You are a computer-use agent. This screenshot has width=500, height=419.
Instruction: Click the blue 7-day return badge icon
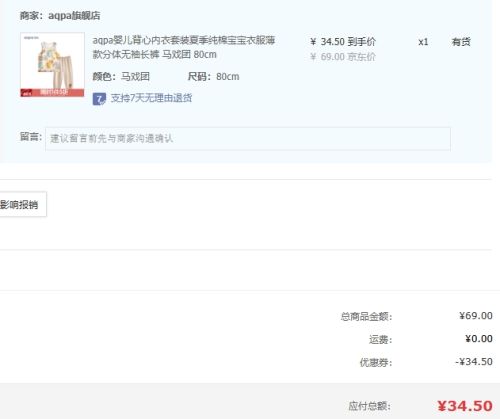click(x=99, y=99)
